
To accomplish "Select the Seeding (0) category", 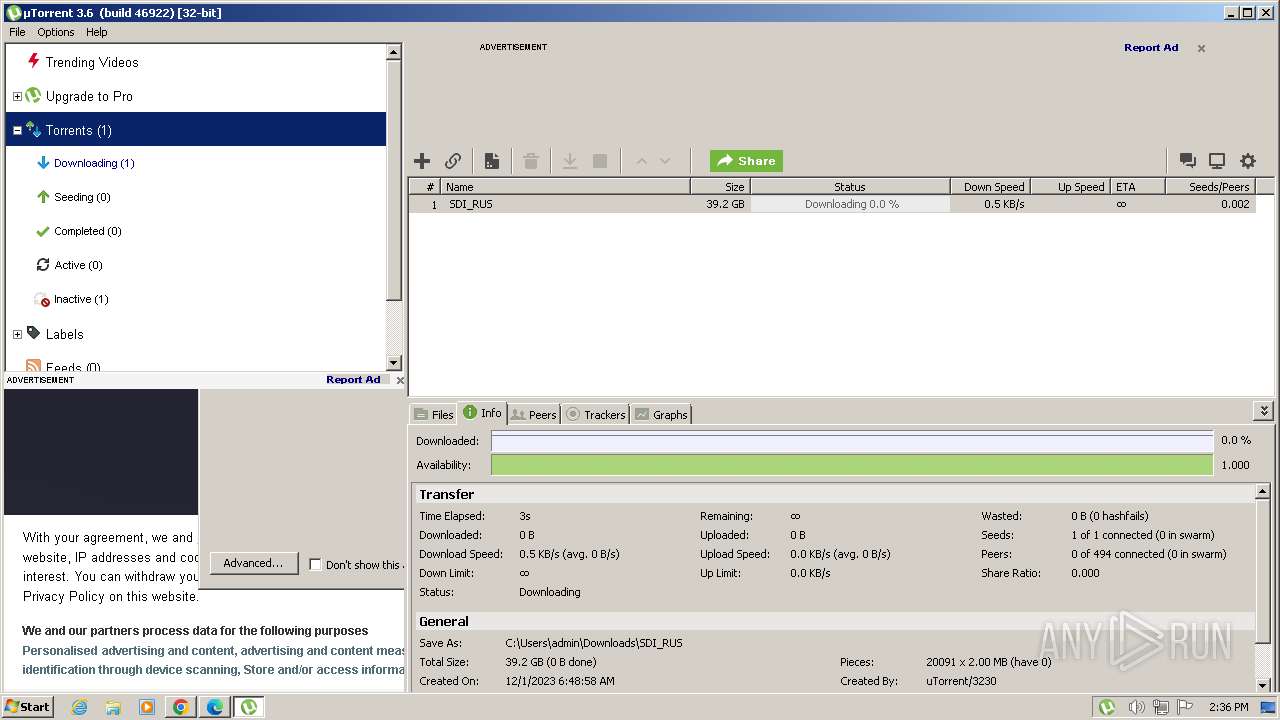I will [x=82, y=197].
